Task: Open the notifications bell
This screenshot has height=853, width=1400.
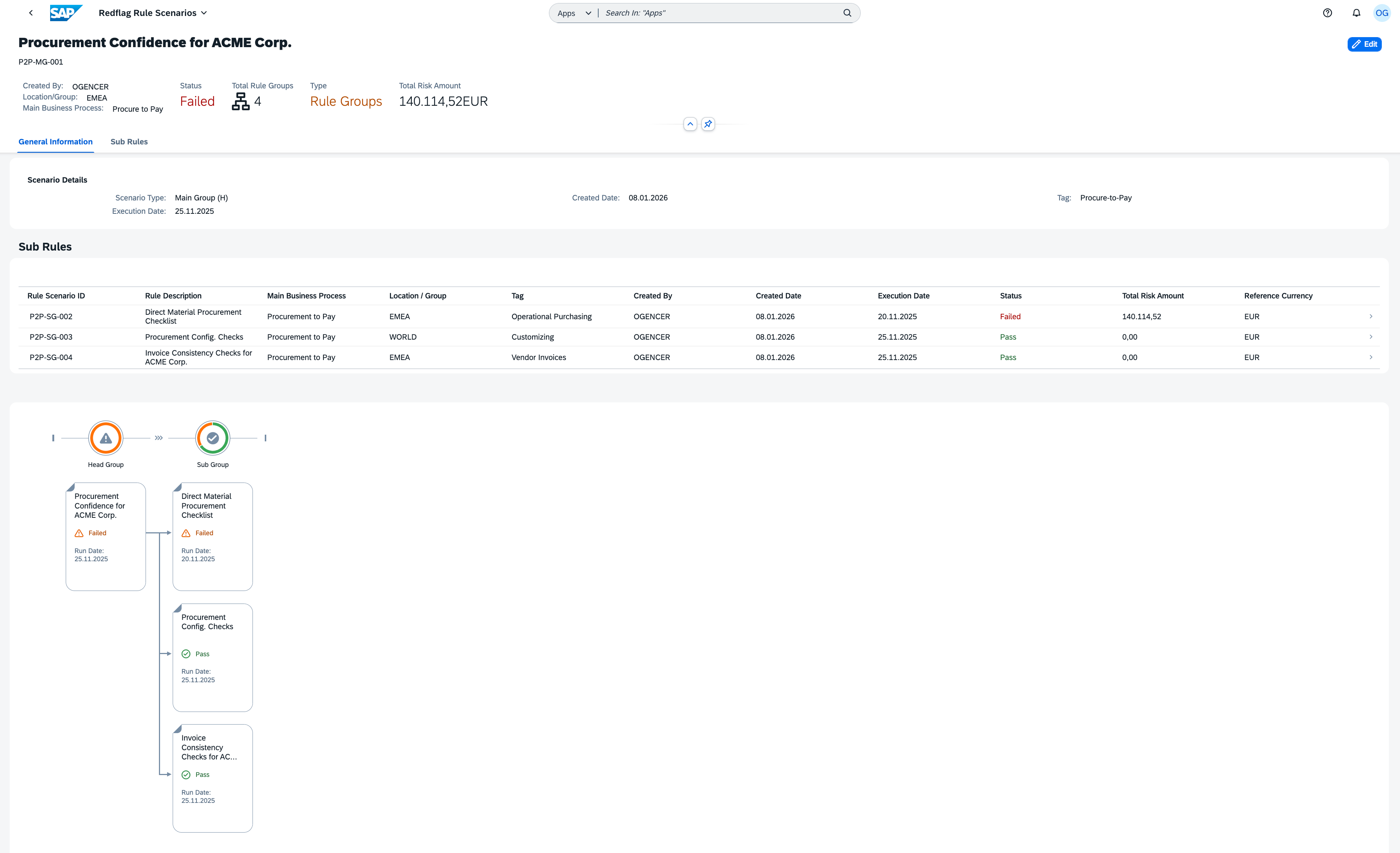Action: click(1356, 13)
